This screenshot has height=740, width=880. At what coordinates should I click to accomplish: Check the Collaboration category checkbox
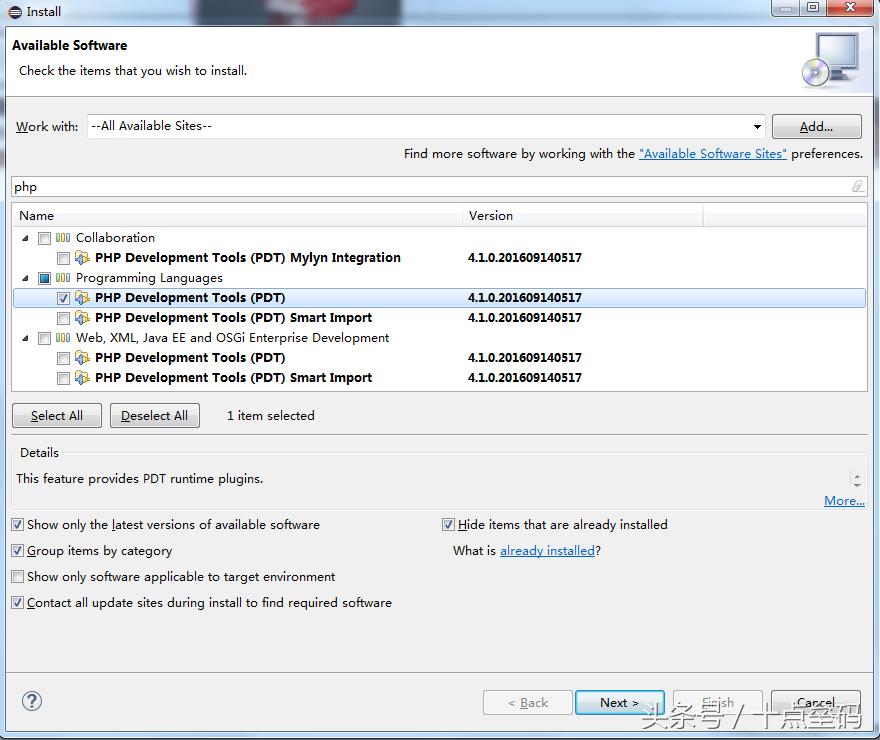click(x=44, y=238)
